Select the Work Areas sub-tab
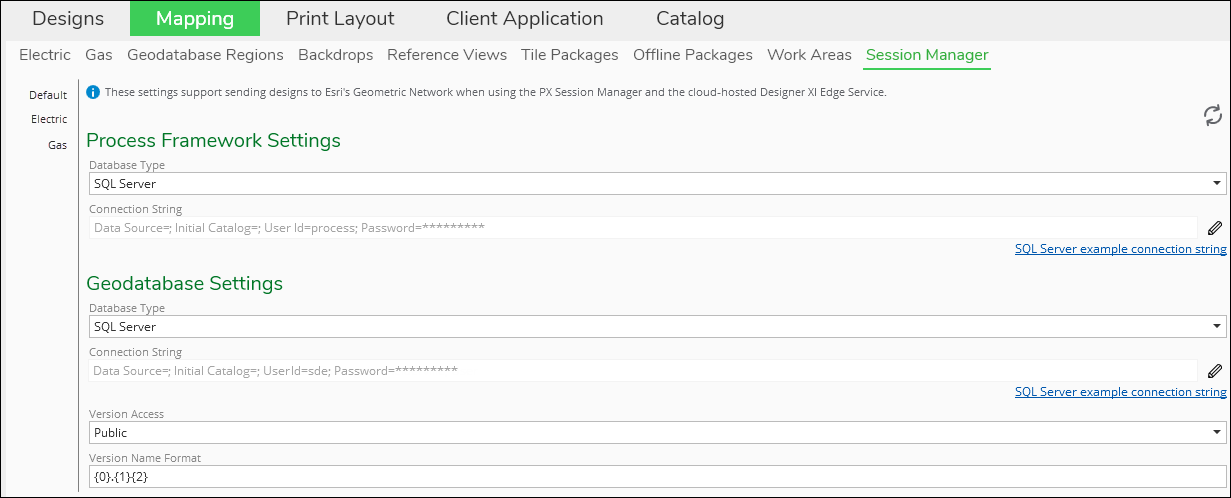This screenshot has width=1231, height=498. coord(809,55)
